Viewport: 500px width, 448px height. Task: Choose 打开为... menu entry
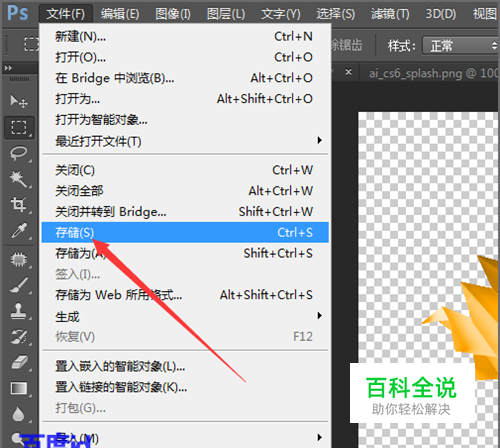(185, 99)
